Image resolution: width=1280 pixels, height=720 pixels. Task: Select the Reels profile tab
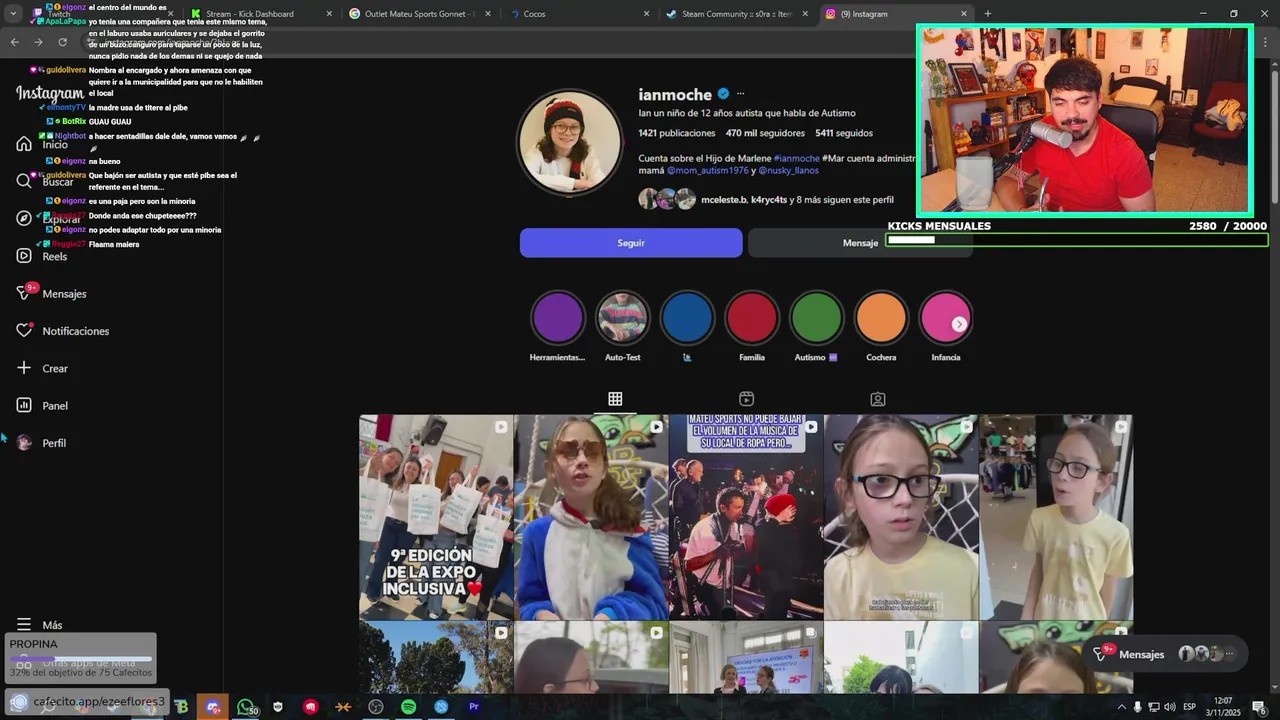(x=746, y=399)
